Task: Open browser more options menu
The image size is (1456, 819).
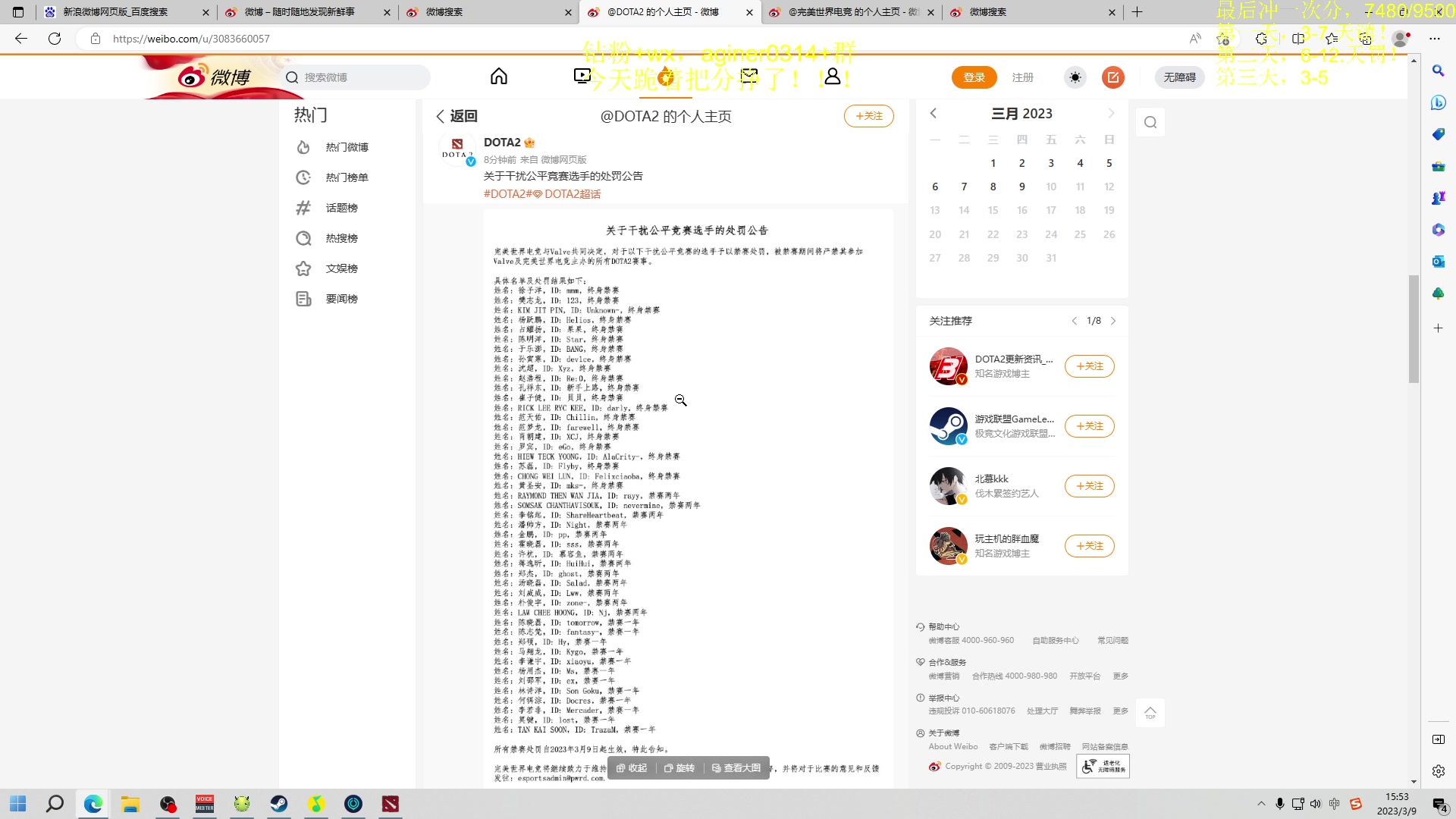Action: (1435, 39)
